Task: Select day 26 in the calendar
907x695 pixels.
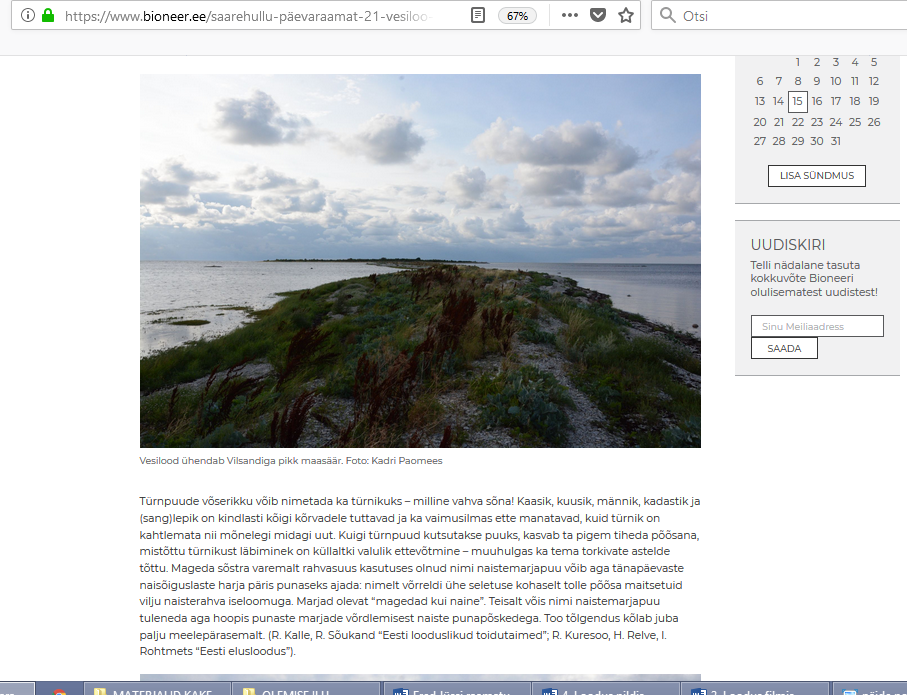Action: point(874,122)
